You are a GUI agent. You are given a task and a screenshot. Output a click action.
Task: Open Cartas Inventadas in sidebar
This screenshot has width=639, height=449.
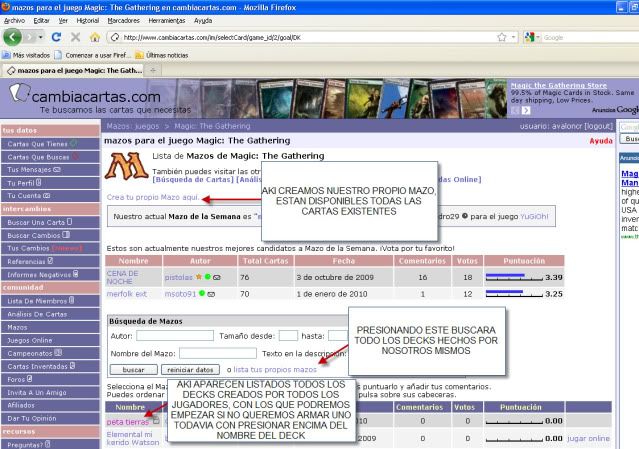click(50, 366)
